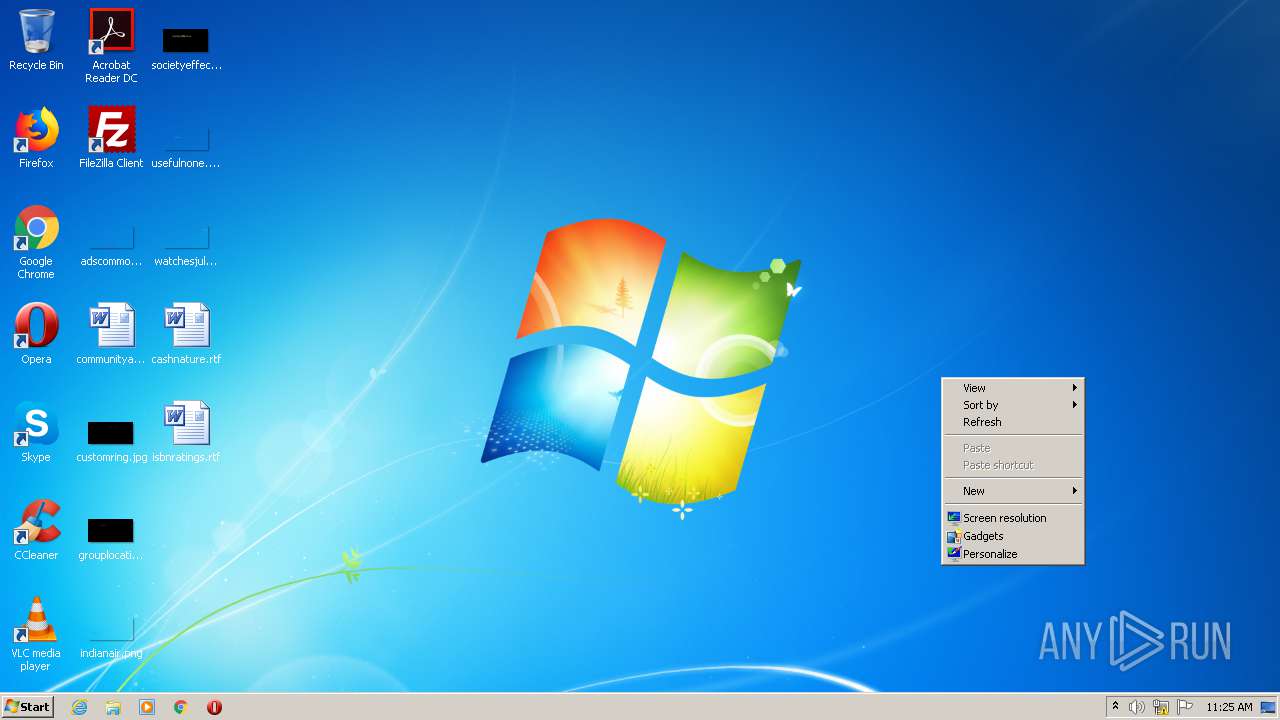Select cashnature.rtf document icon
The width and height of the screenshot is (1280, 720).
(186, 334)
